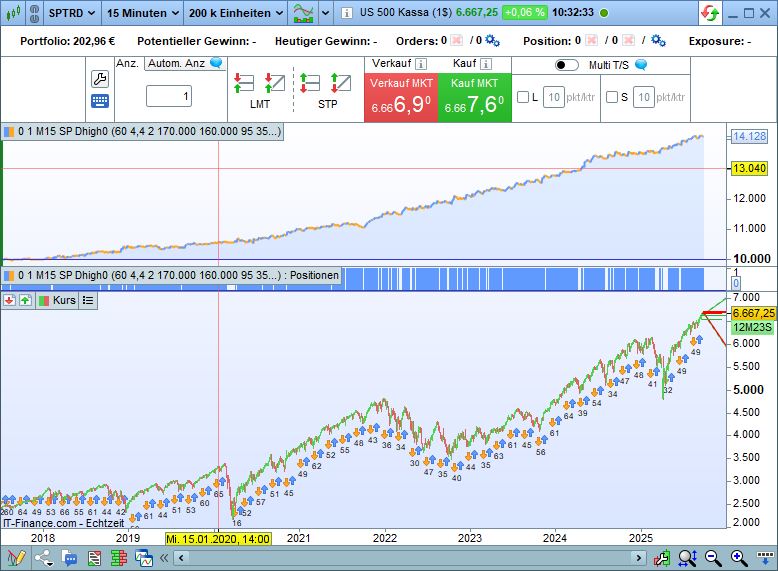Click the multiple chart windows icon
This screenshot has width=778, height=571.
[x=144, y=559]
